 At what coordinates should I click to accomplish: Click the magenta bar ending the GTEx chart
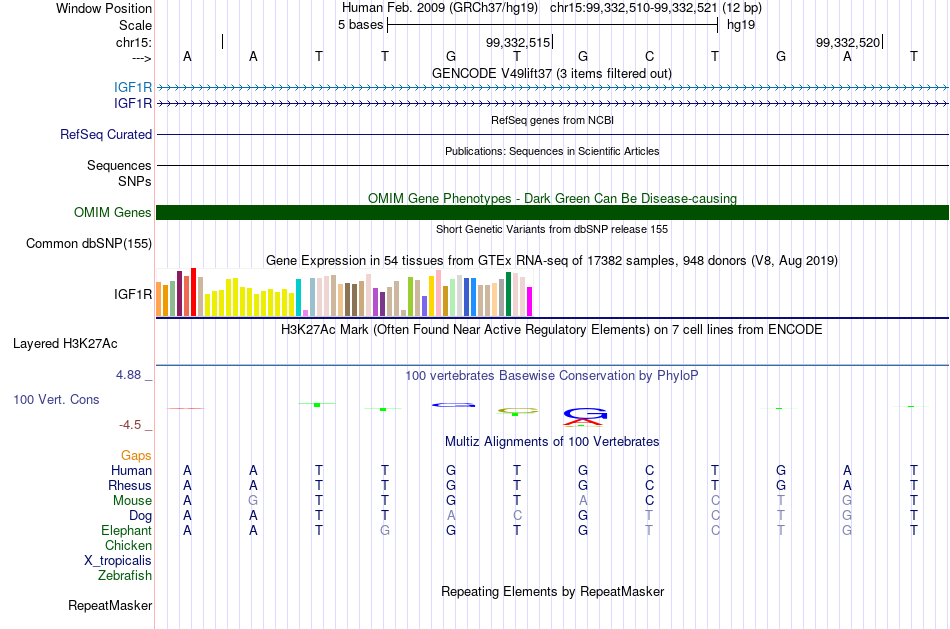coord(529,301)
